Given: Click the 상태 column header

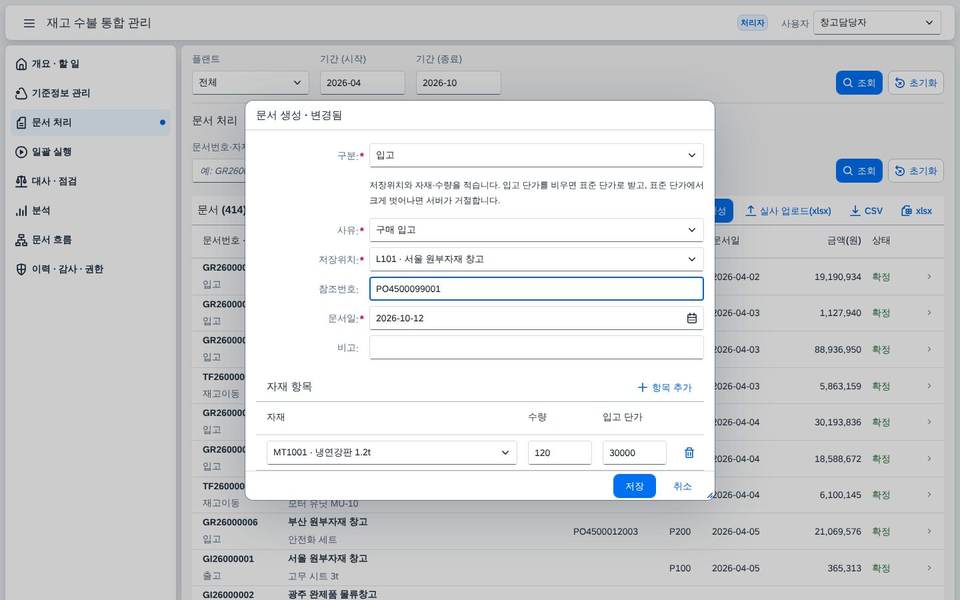Looking at the screenshot, I should [881, 241].
